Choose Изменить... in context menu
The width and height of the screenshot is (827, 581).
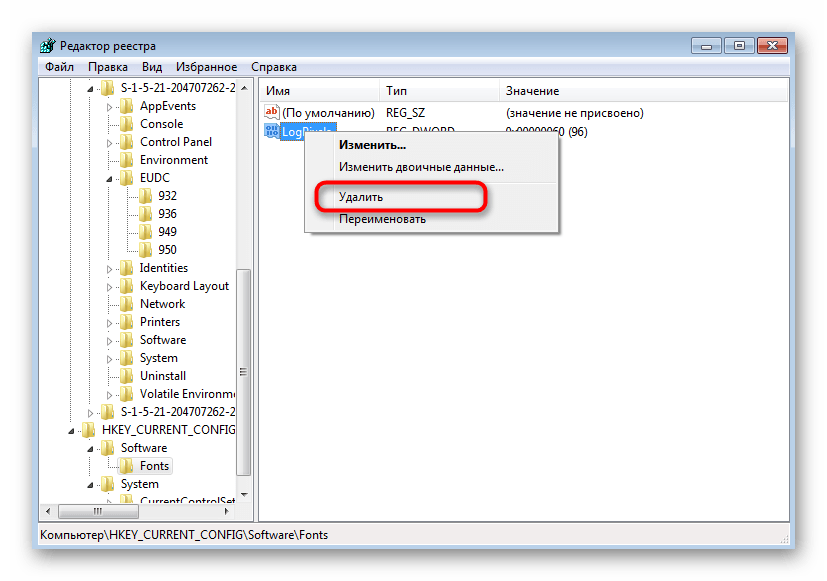pos(431,145)
